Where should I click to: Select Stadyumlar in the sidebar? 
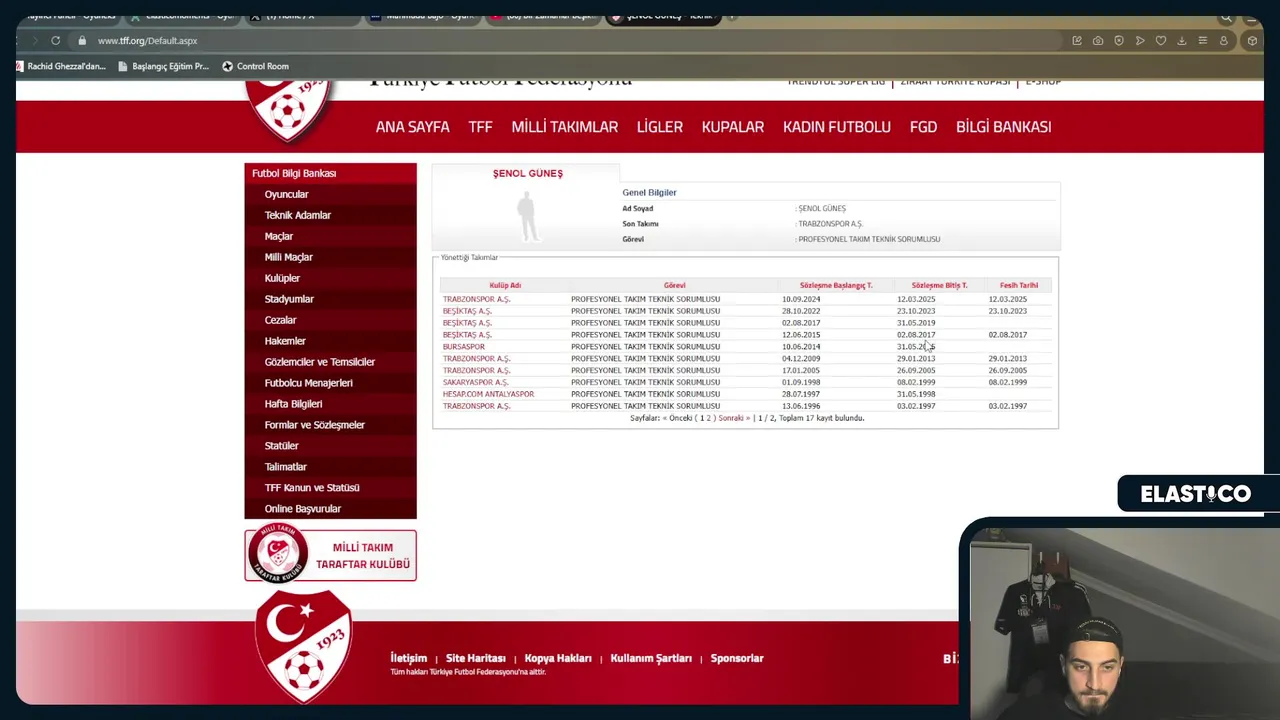(330, 299)
